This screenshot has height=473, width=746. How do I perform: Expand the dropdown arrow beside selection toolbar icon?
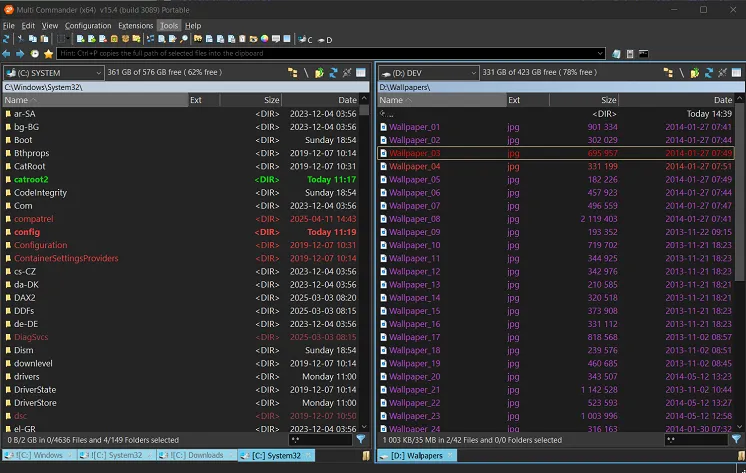[68, 39]
